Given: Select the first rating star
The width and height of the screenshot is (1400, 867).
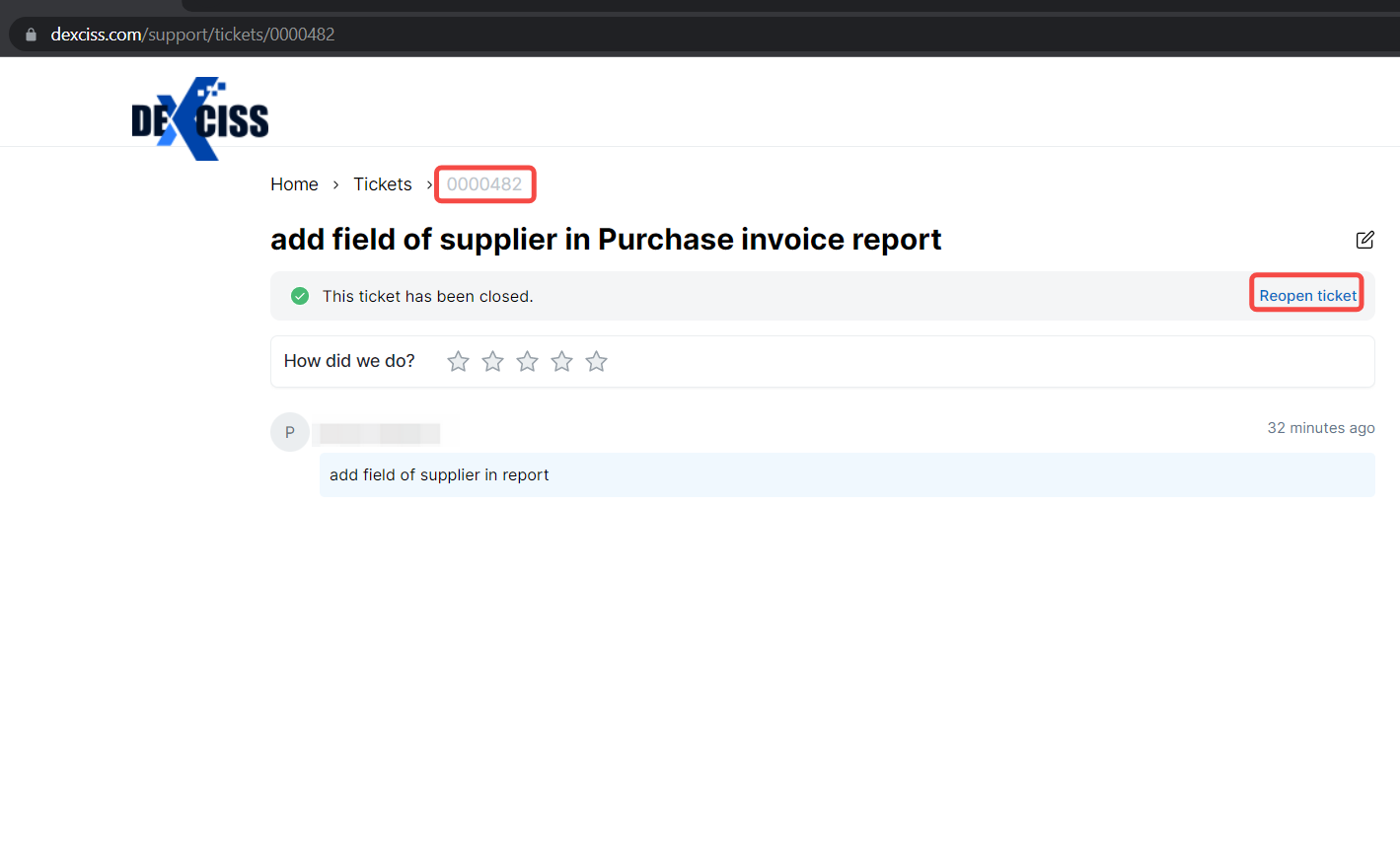Looking at the screenshot, I should [458, 361].
